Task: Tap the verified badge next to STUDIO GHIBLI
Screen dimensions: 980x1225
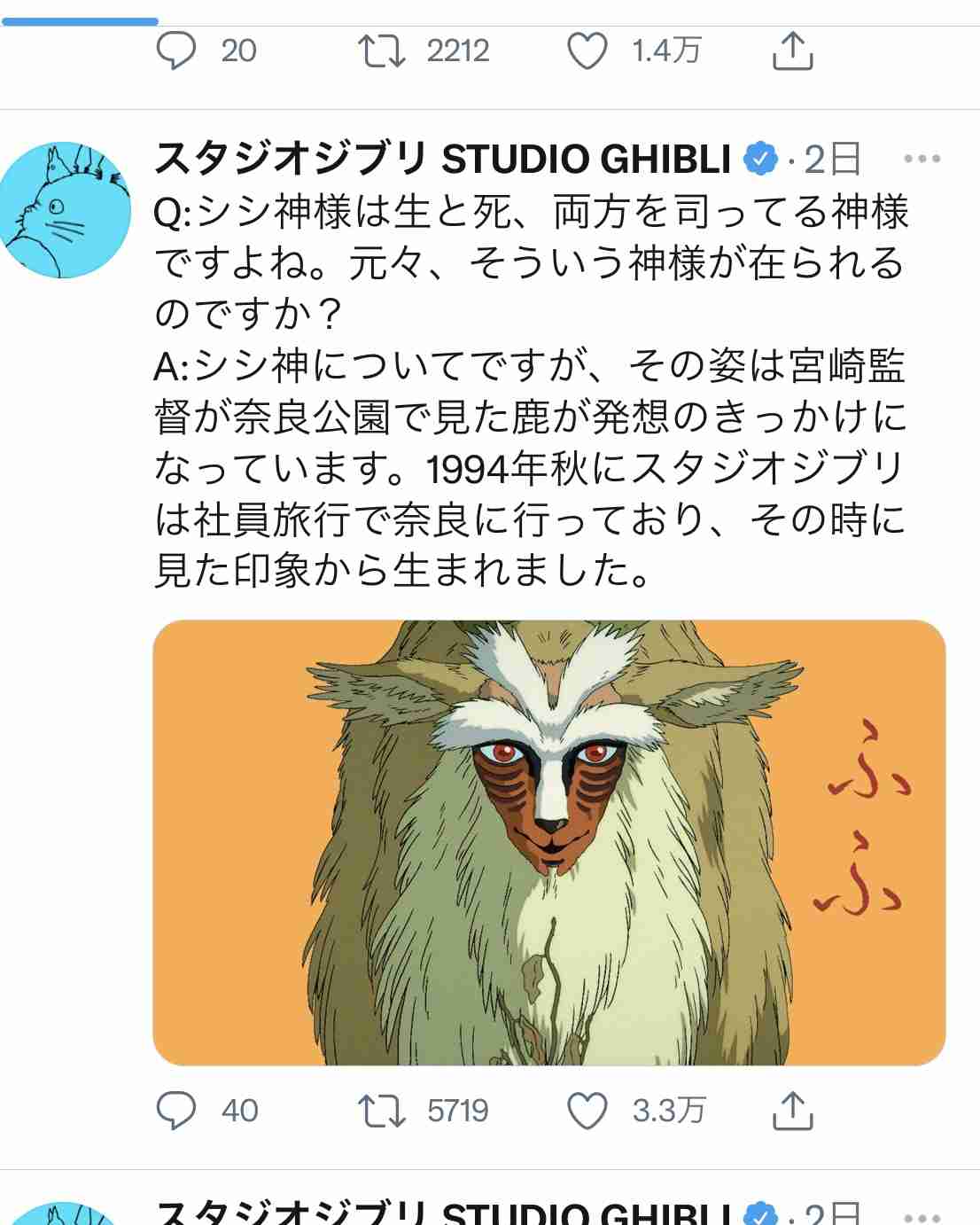Action: (759, 160)
